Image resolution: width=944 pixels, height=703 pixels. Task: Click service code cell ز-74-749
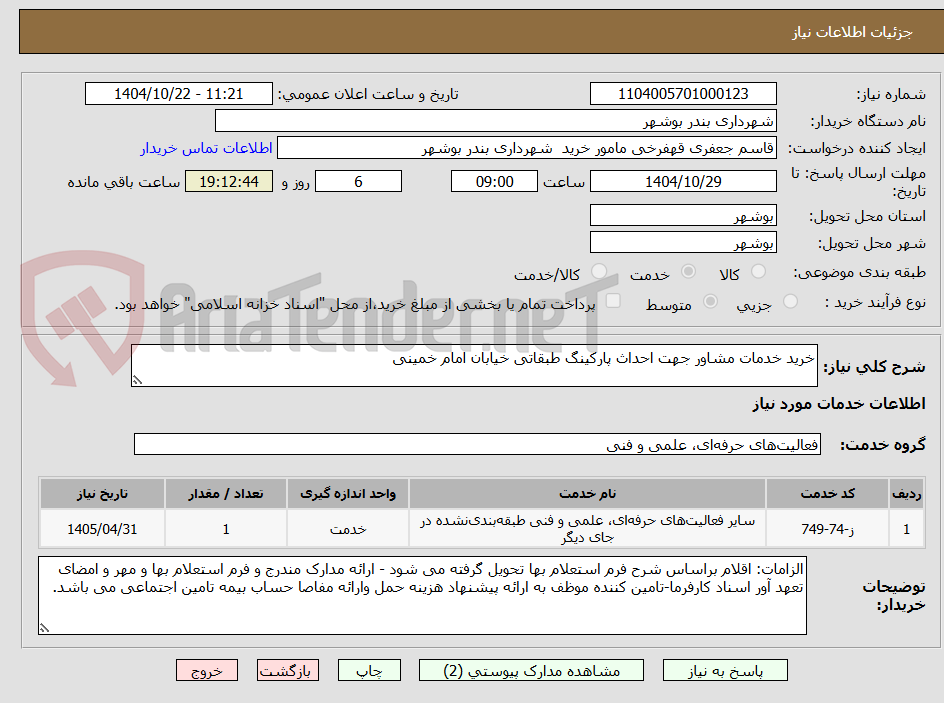pyautogui.click(x=828, y=529)
